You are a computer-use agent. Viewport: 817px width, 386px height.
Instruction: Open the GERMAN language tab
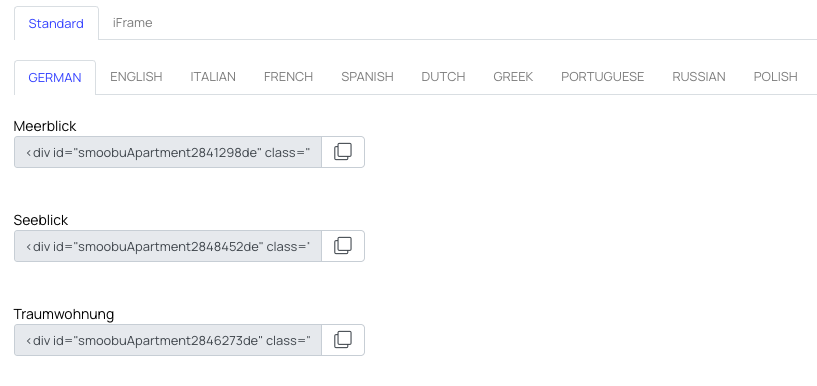pyautogui.click(x=55, y=78)
